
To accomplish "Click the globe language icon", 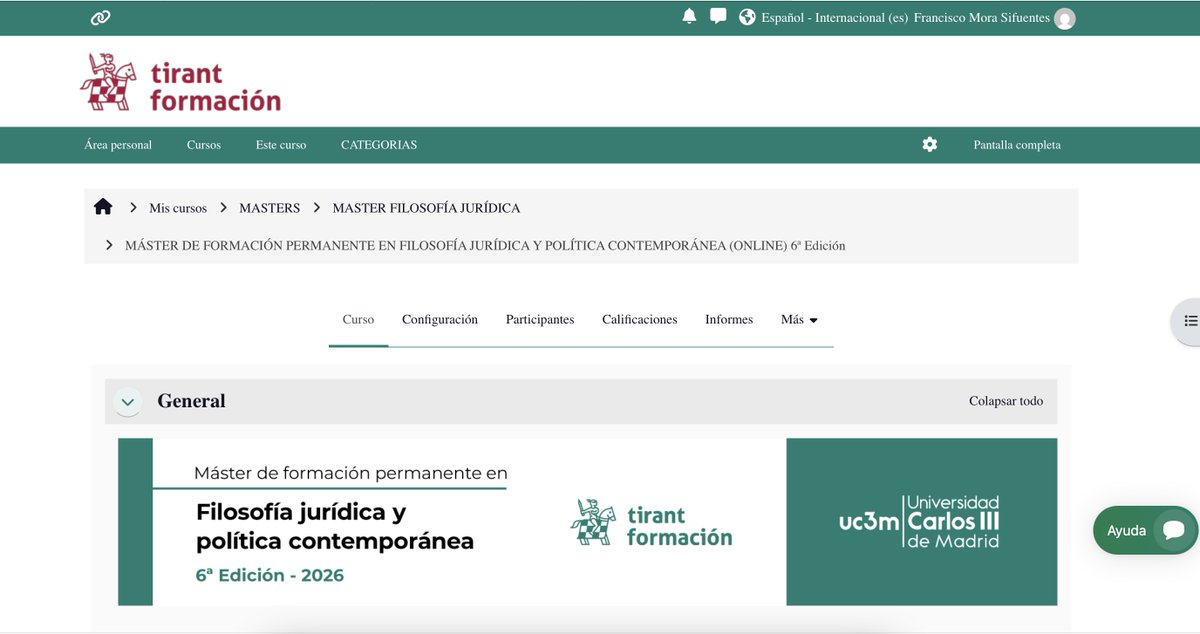I will [x=747, y=17].
